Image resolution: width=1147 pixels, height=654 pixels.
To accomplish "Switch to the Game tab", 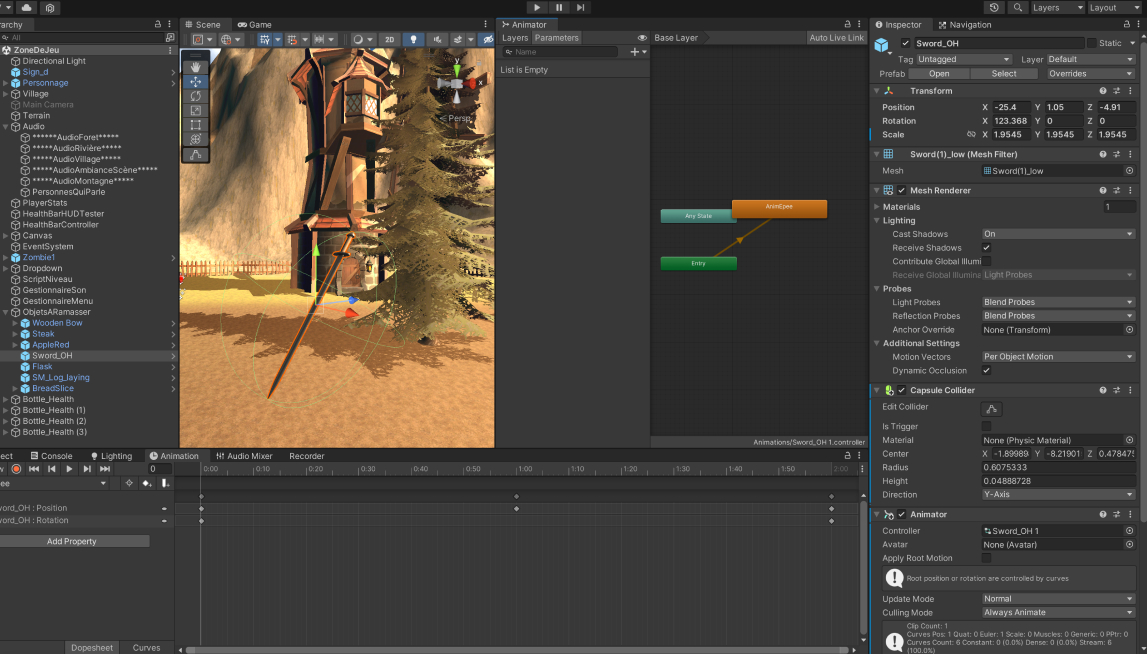I will point(254,24).
